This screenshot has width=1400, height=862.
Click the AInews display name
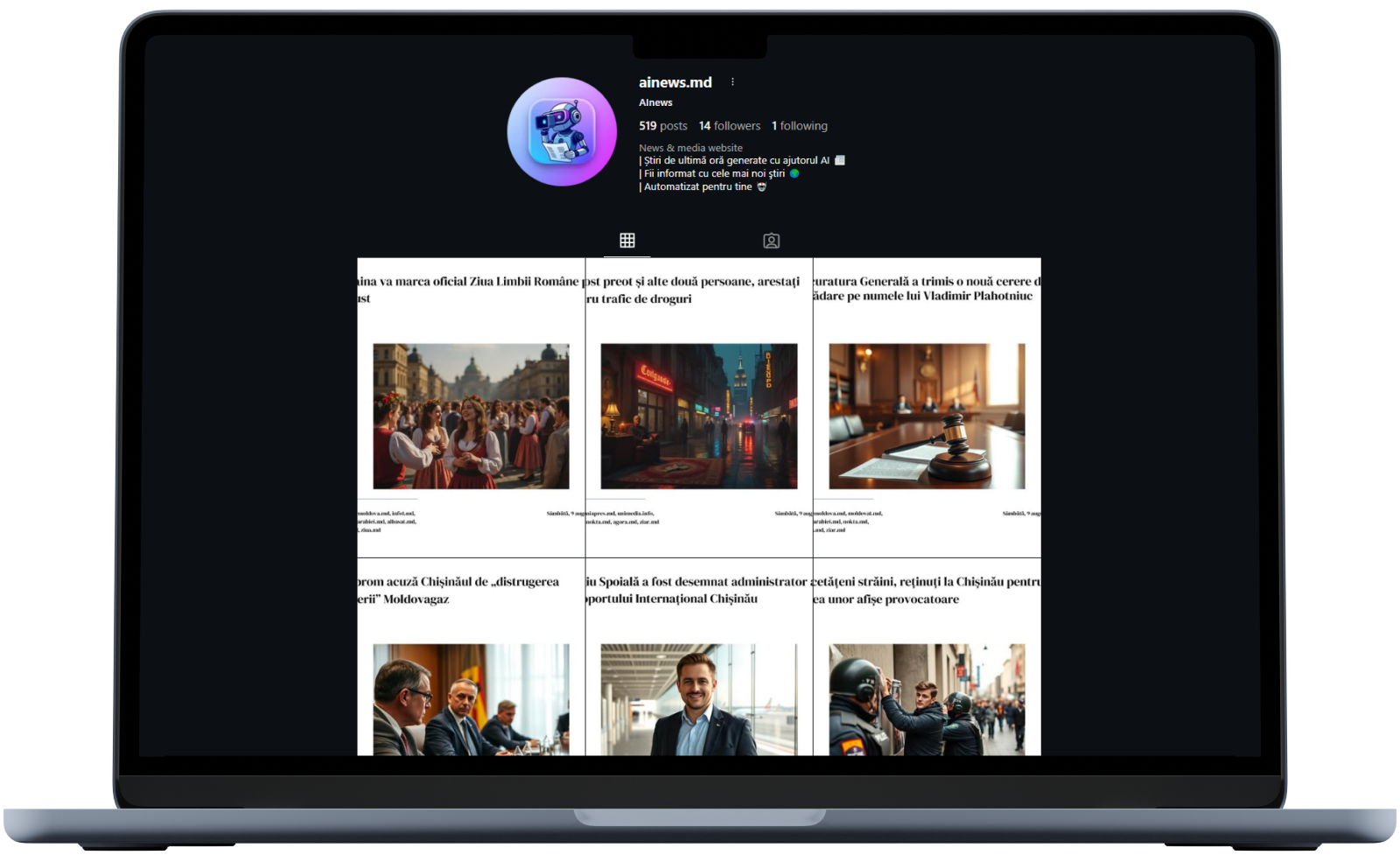[655, 102]
